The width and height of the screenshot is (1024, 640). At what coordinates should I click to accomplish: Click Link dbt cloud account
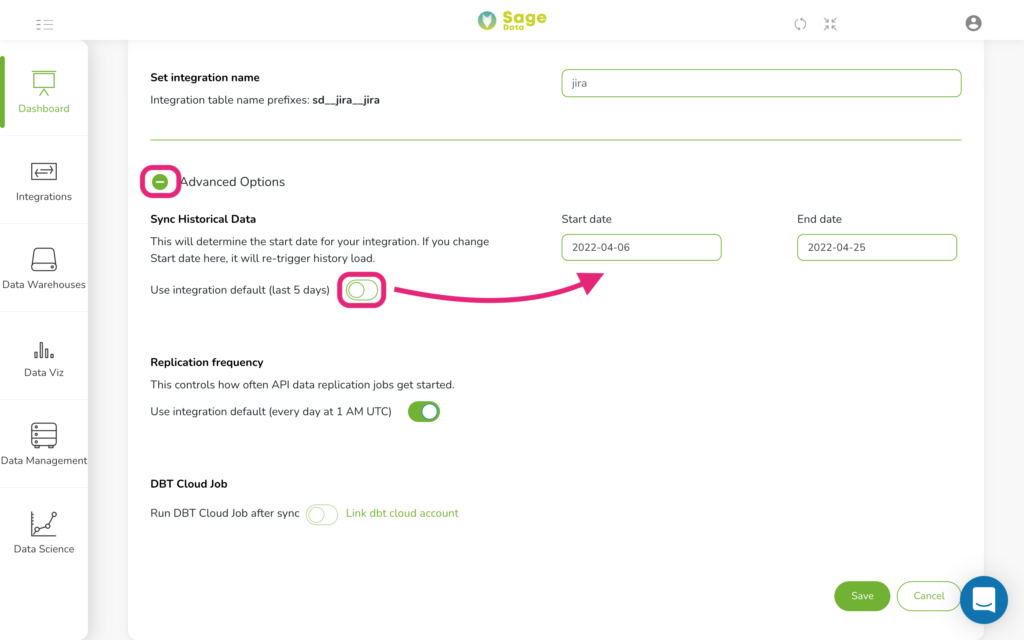[402, 513]
